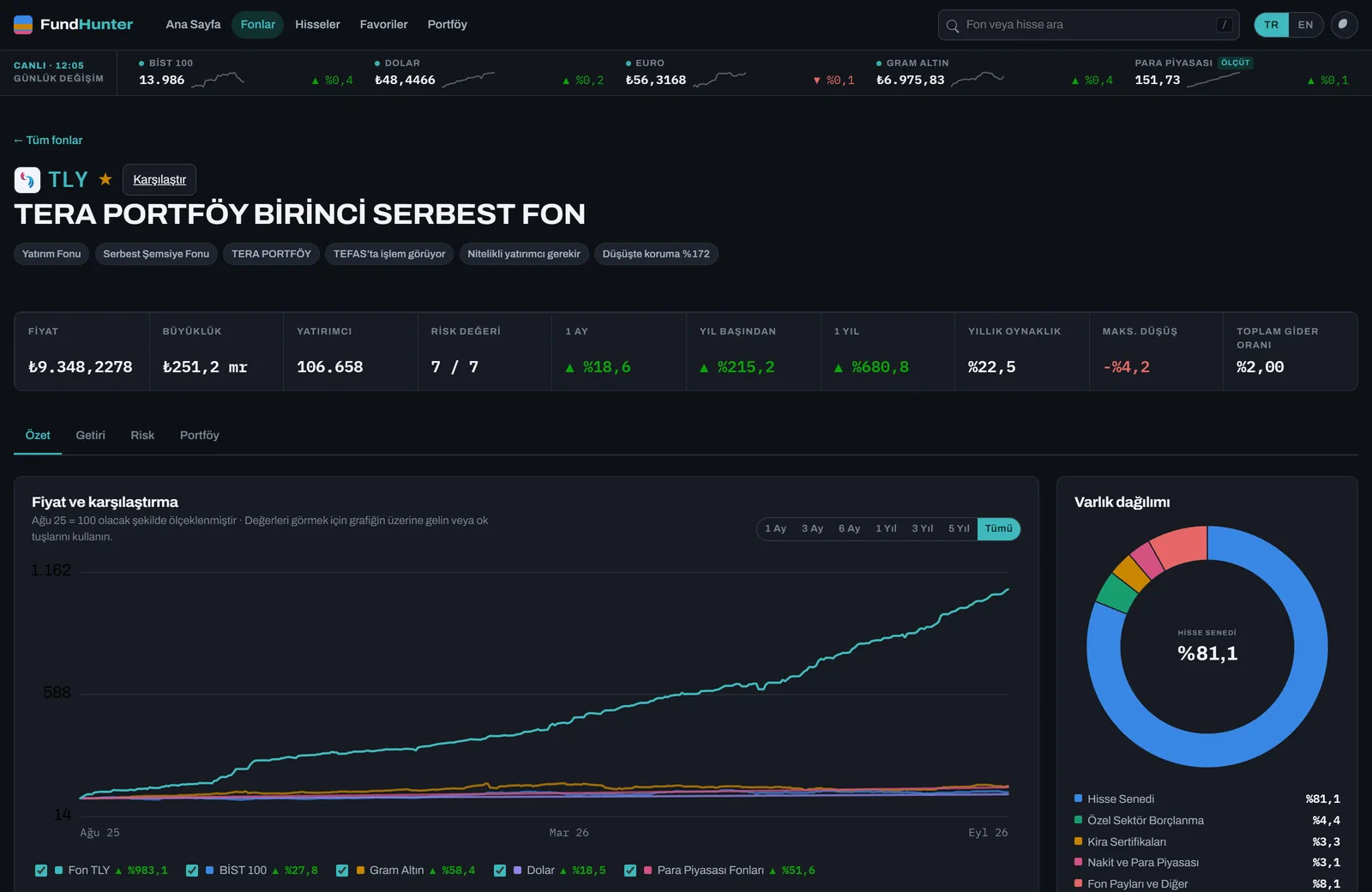Open the BİST 100 sparkline chart

coord(218,80)
